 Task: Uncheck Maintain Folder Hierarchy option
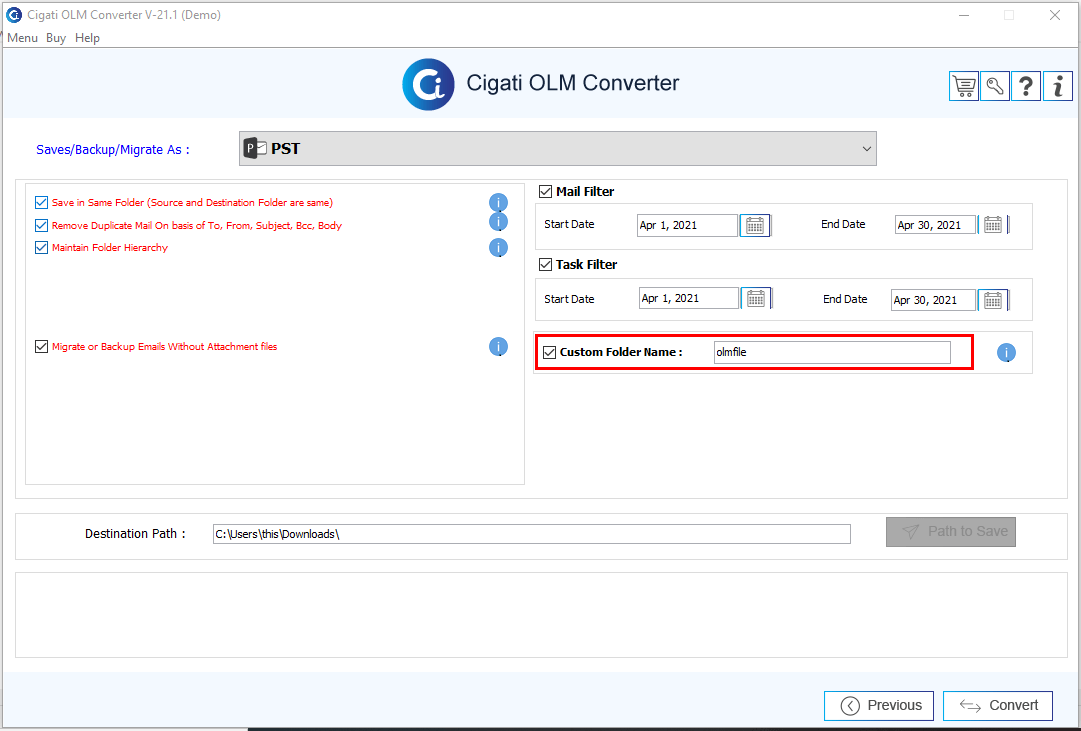coord(41,248)
